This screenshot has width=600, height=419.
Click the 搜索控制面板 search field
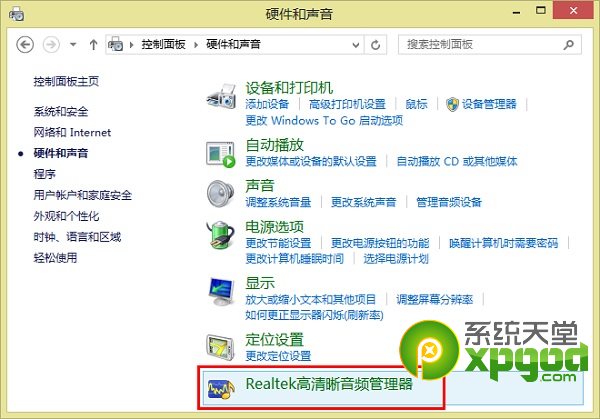point(480,45)
